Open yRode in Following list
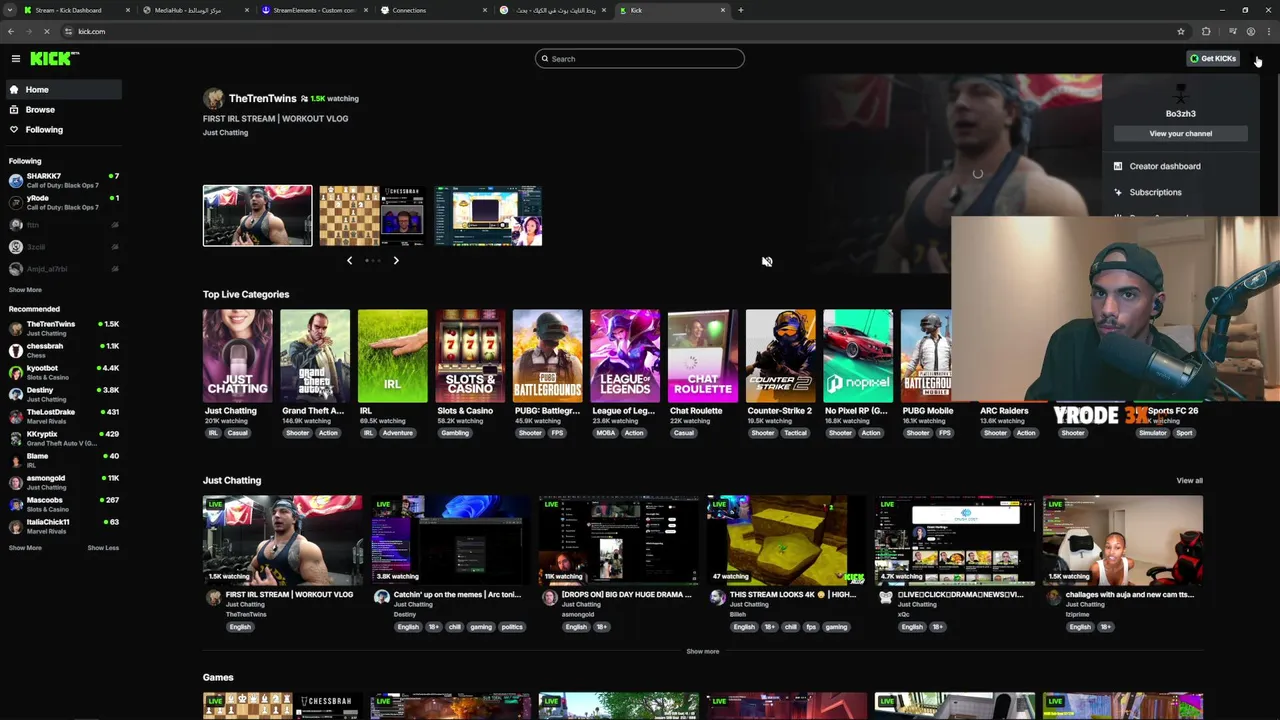 click(x=63, y=203)
